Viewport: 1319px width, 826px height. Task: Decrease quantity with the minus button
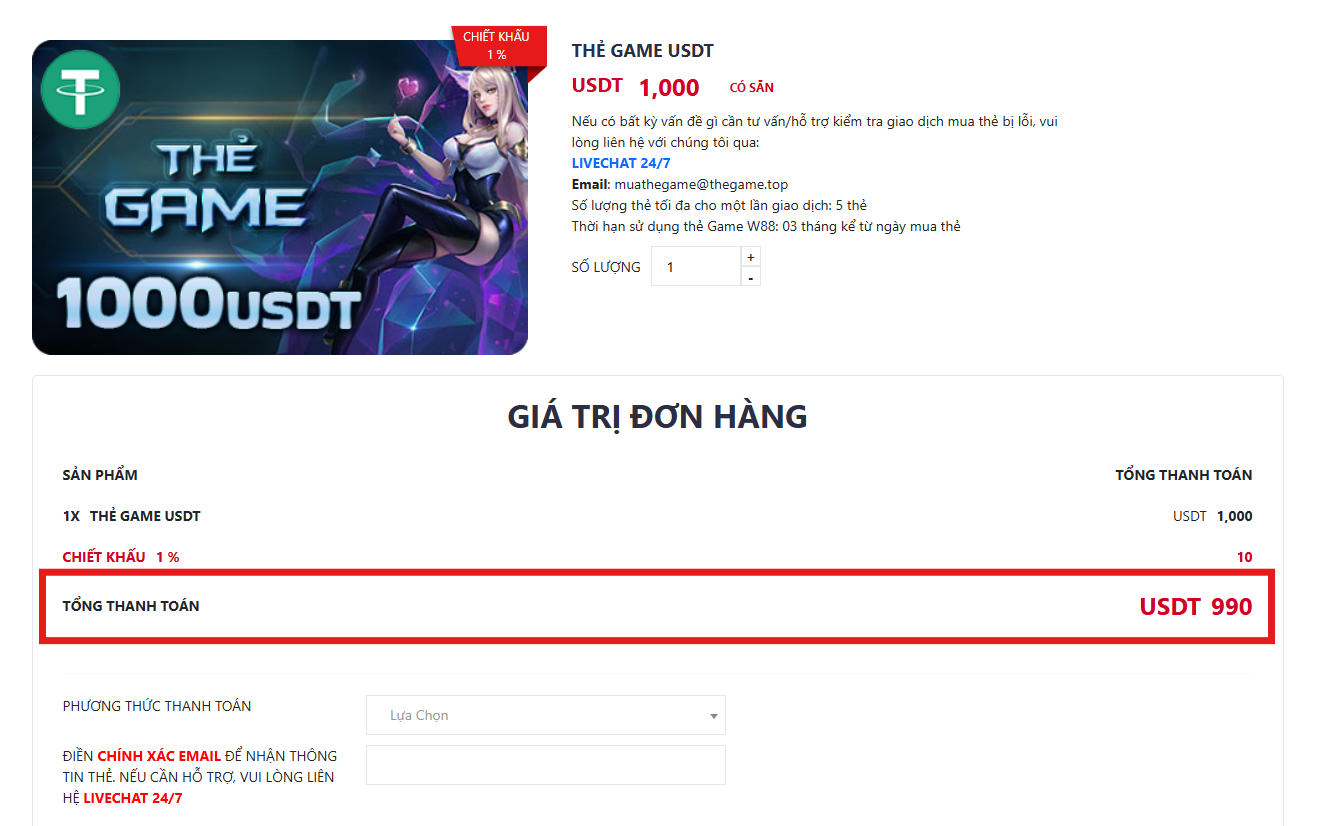pos(751,277)
